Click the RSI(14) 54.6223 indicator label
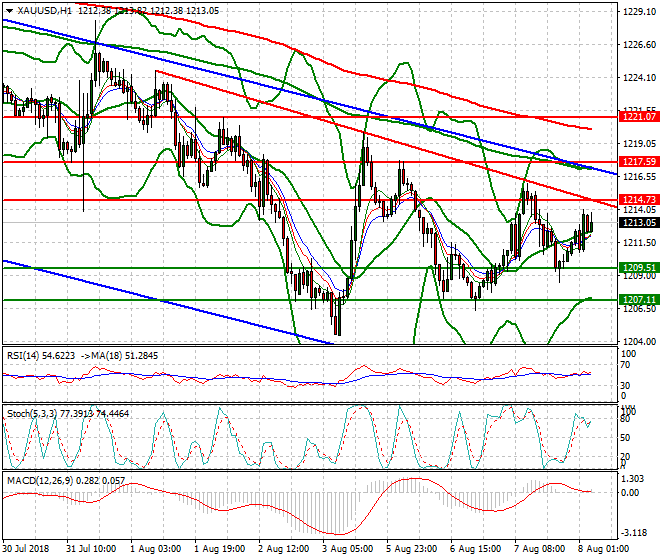Viewport: 660px width, 560px height. click(41, 356)
